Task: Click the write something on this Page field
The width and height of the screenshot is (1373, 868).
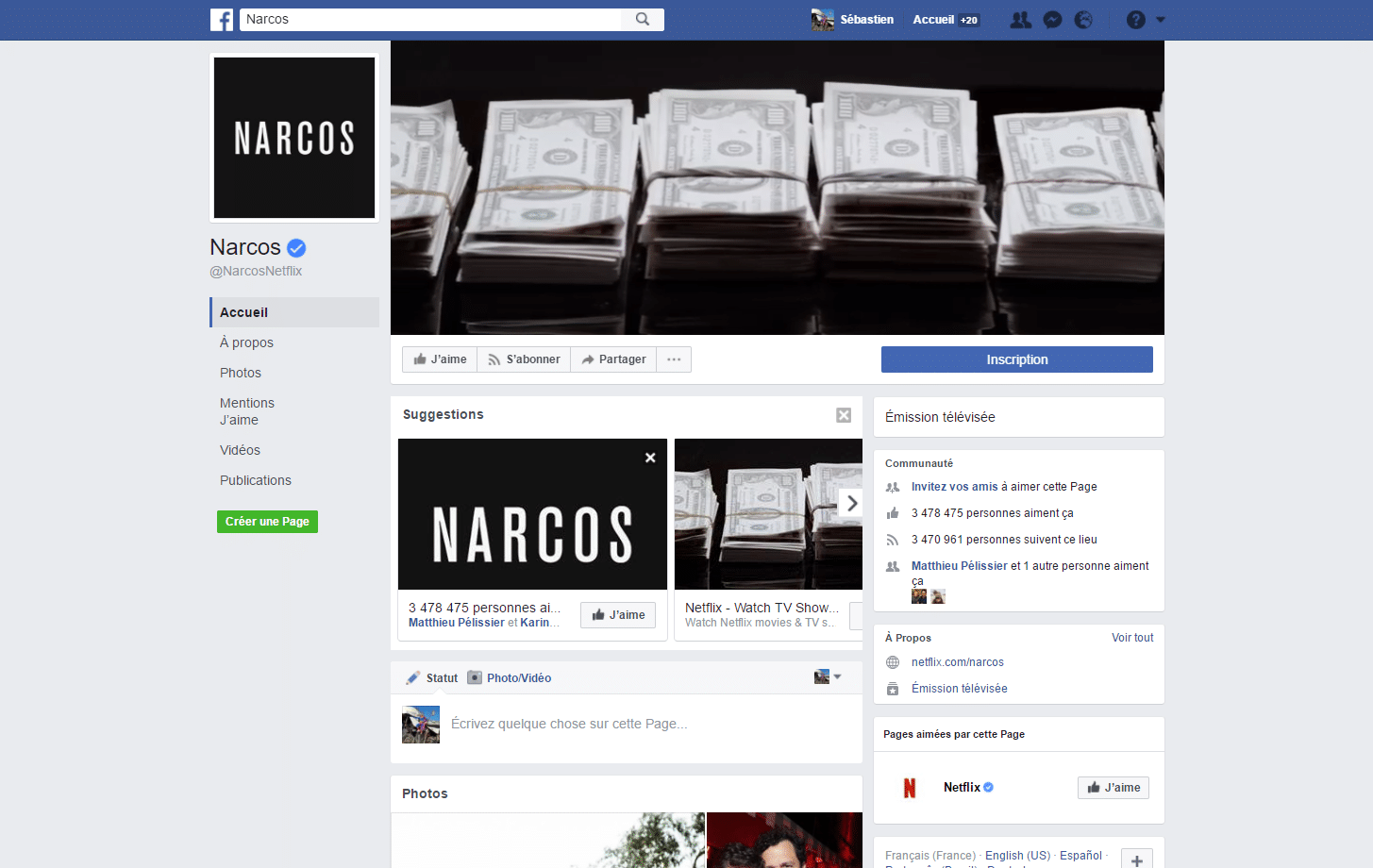Action: 569,724
